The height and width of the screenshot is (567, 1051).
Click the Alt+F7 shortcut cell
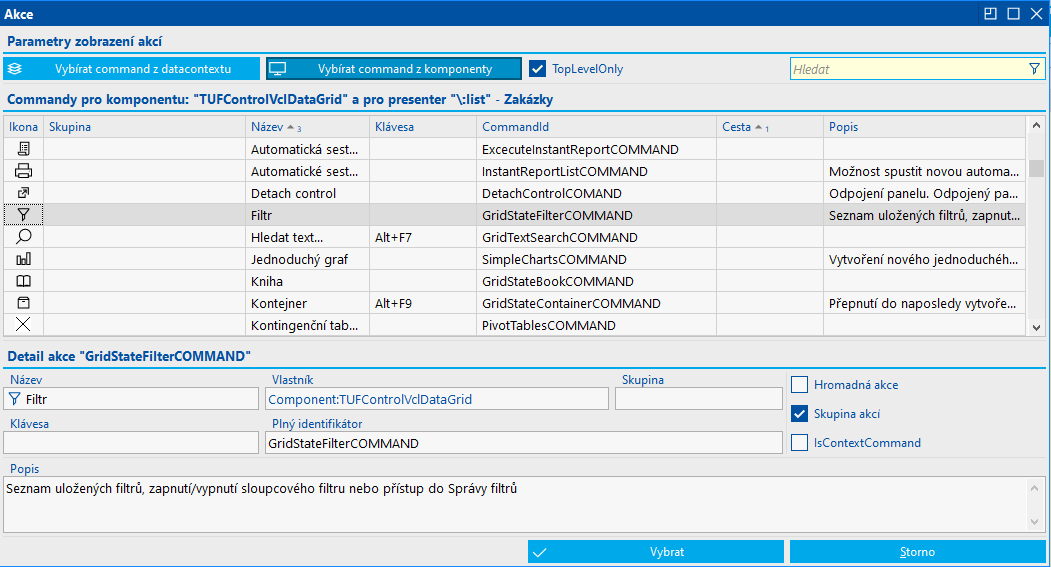pyautogui.click(x=423, y=237)
